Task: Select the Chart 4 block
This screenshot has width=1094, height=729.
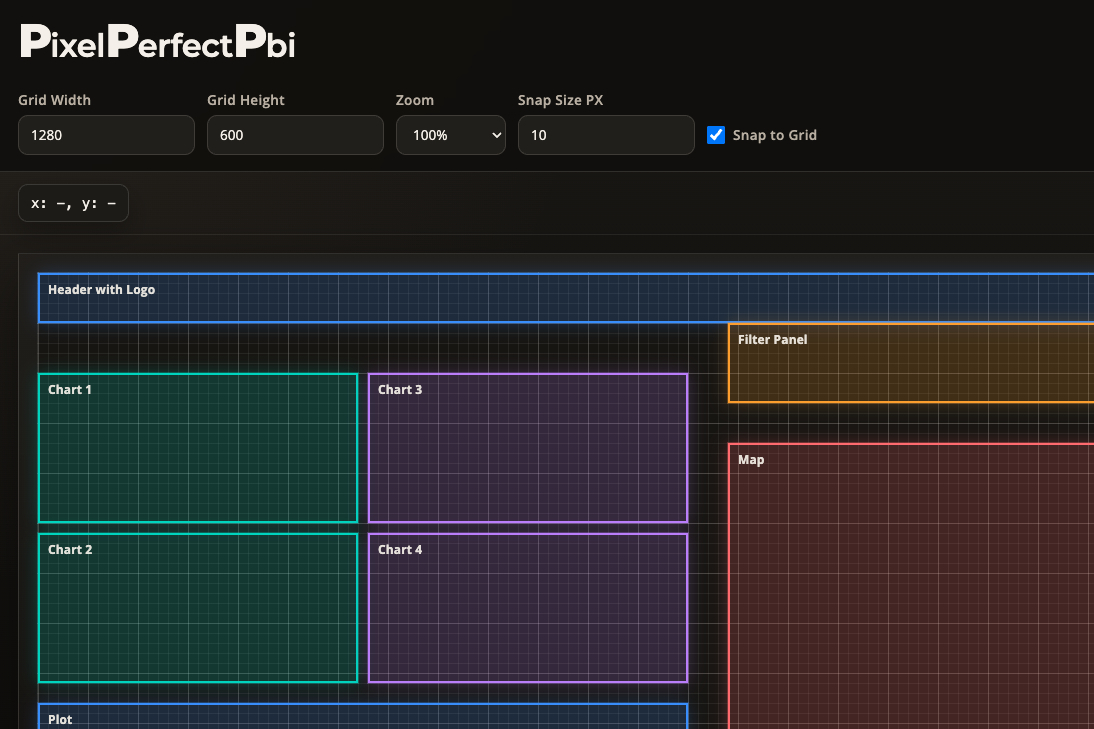Action: point(528,608)
